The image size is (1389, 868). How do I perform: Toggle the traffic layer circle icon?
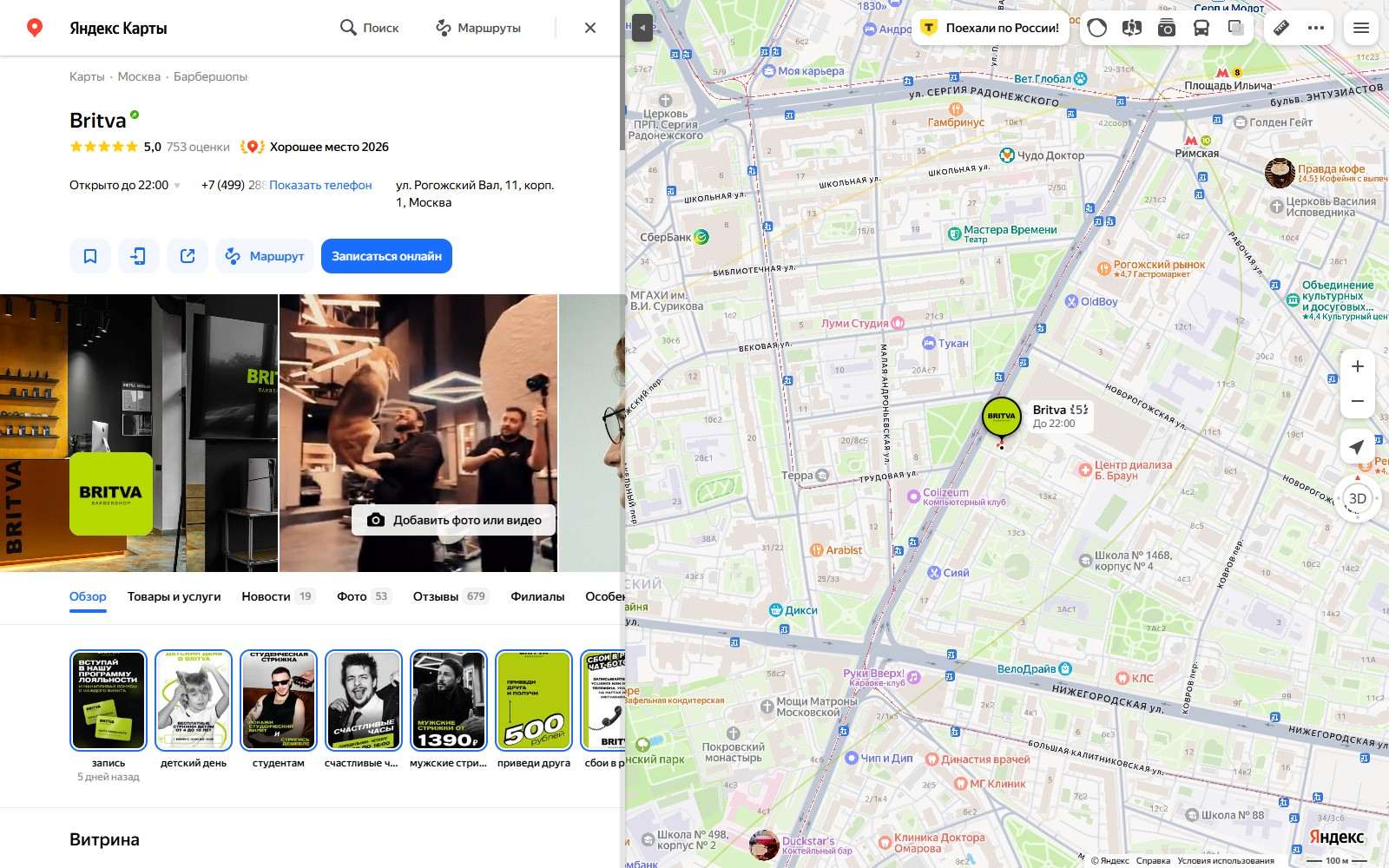click(1097, 28)
